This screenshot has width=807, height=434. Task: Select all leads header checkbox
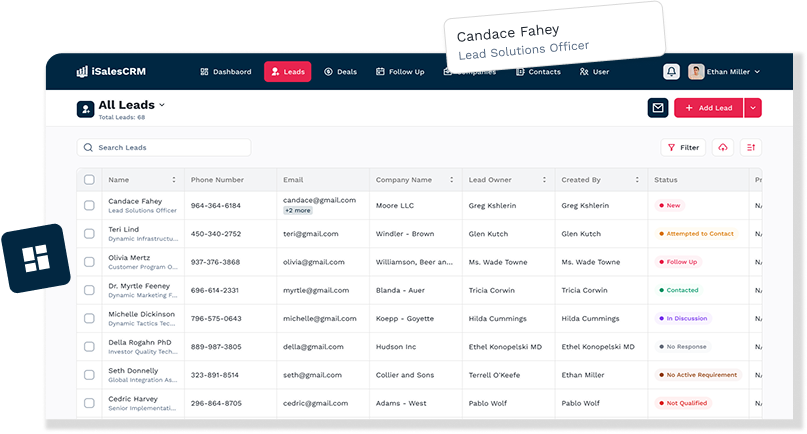89,180
